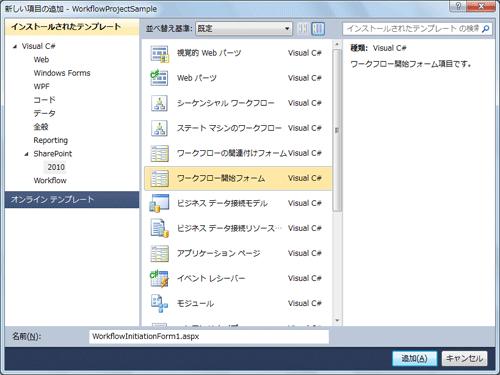Open the 並べ替え基準 sort dropdown

click(x=244, y=29)
